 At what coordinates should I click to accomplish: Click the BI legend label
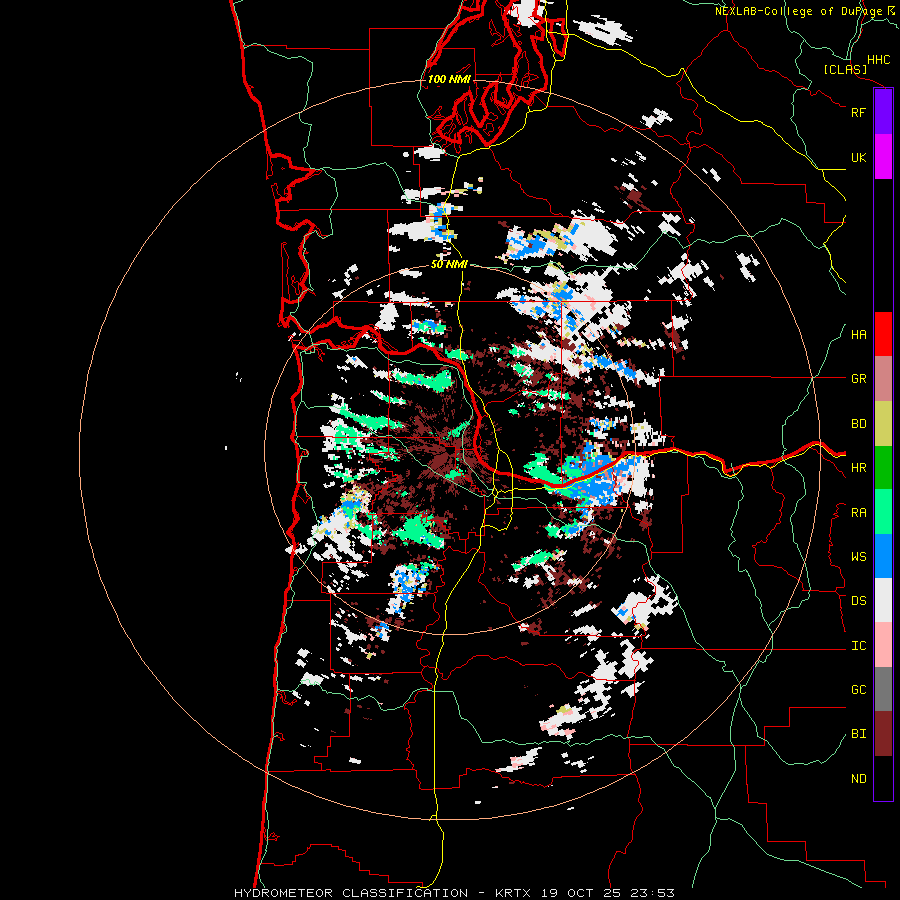pyautogui.click(x=858, y=734)
